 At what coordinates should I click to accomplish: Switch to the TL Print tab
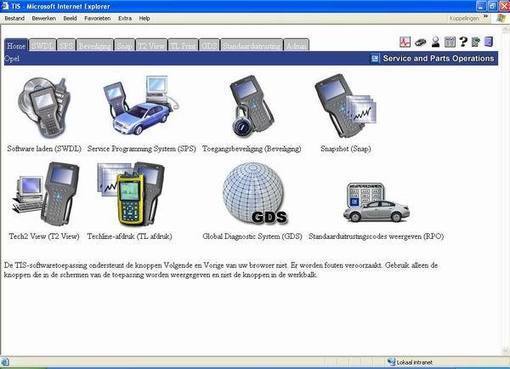[x=183, y=45]
